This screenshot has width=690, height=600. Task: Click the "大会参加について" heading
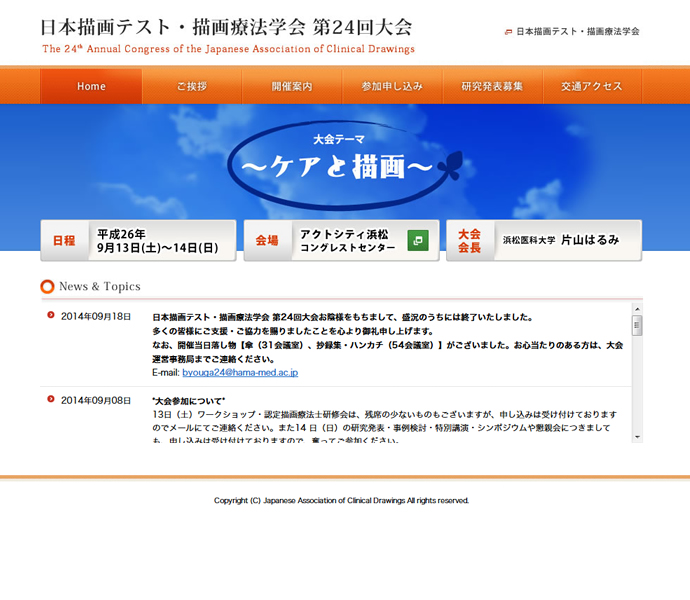(188, 401)
